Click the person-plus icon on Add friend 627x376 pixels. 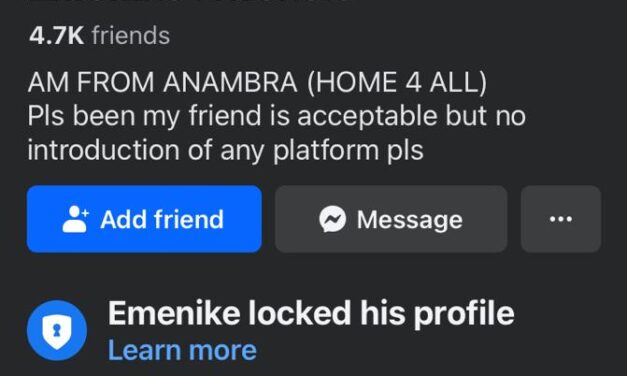click(75, 219)
